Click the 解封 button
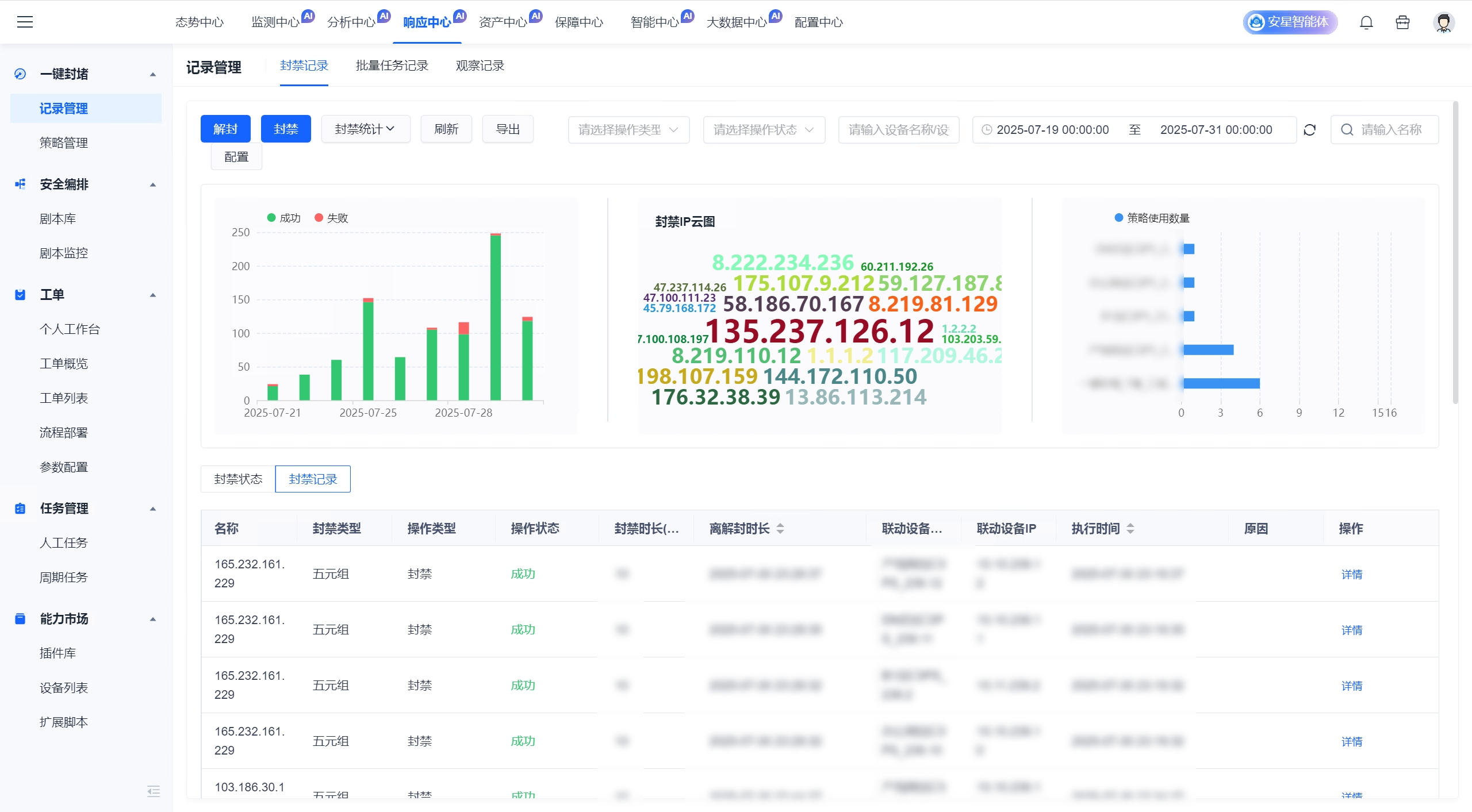 pos(225,129)
